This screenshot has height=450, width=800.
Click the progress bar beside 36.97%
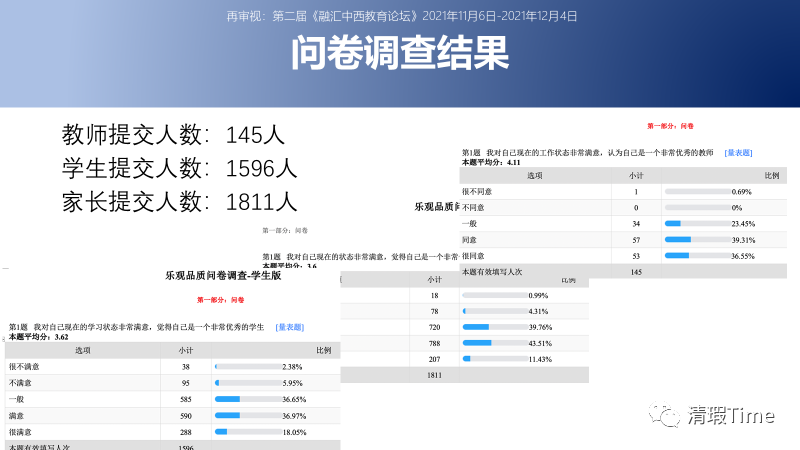pyautogui.click(x=248, y=416)
